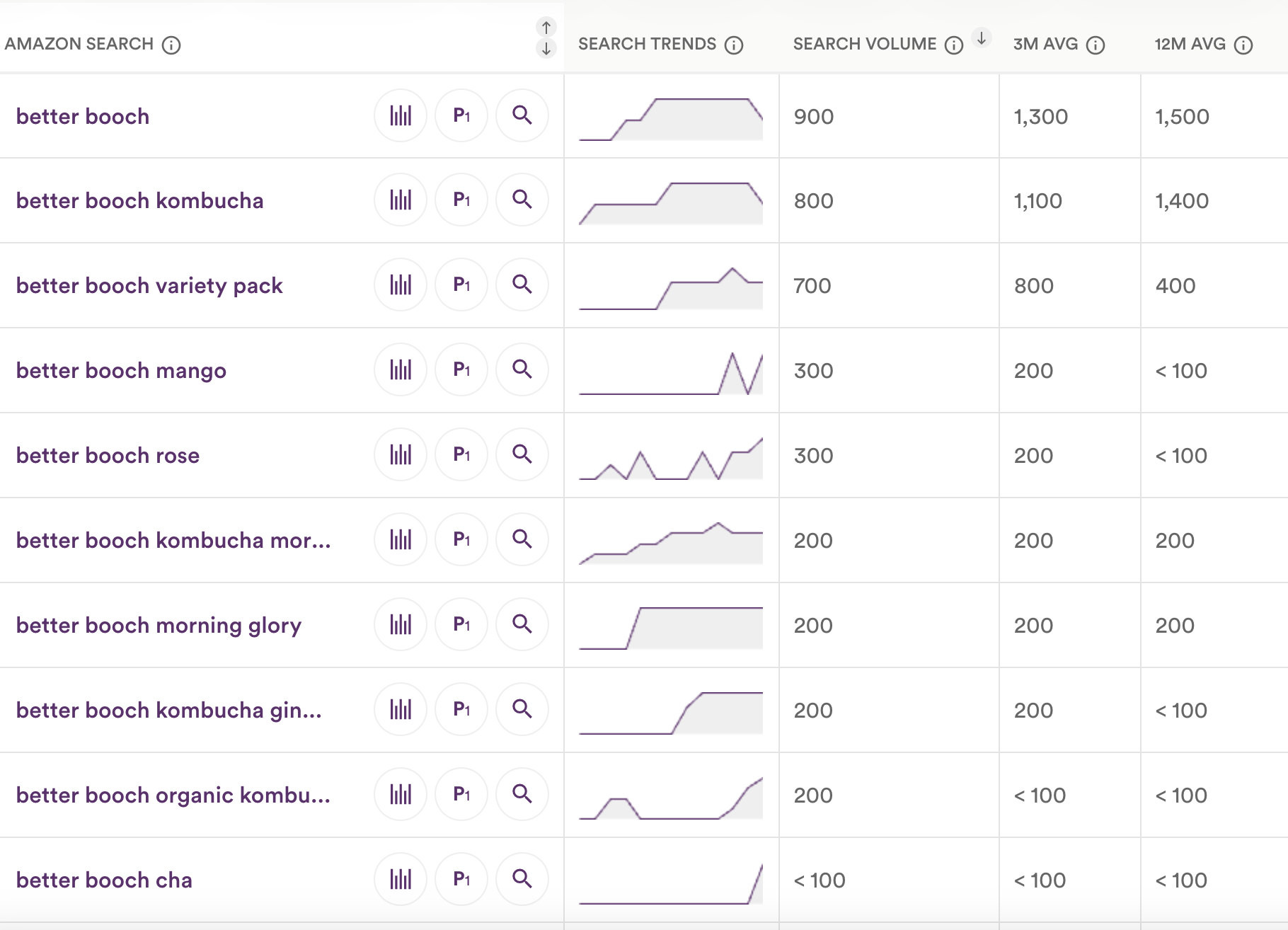The width and height of the screenshot is (1288, 930).
Task: Click search magnifier for better booch kombucha
Action: point(522,200)
